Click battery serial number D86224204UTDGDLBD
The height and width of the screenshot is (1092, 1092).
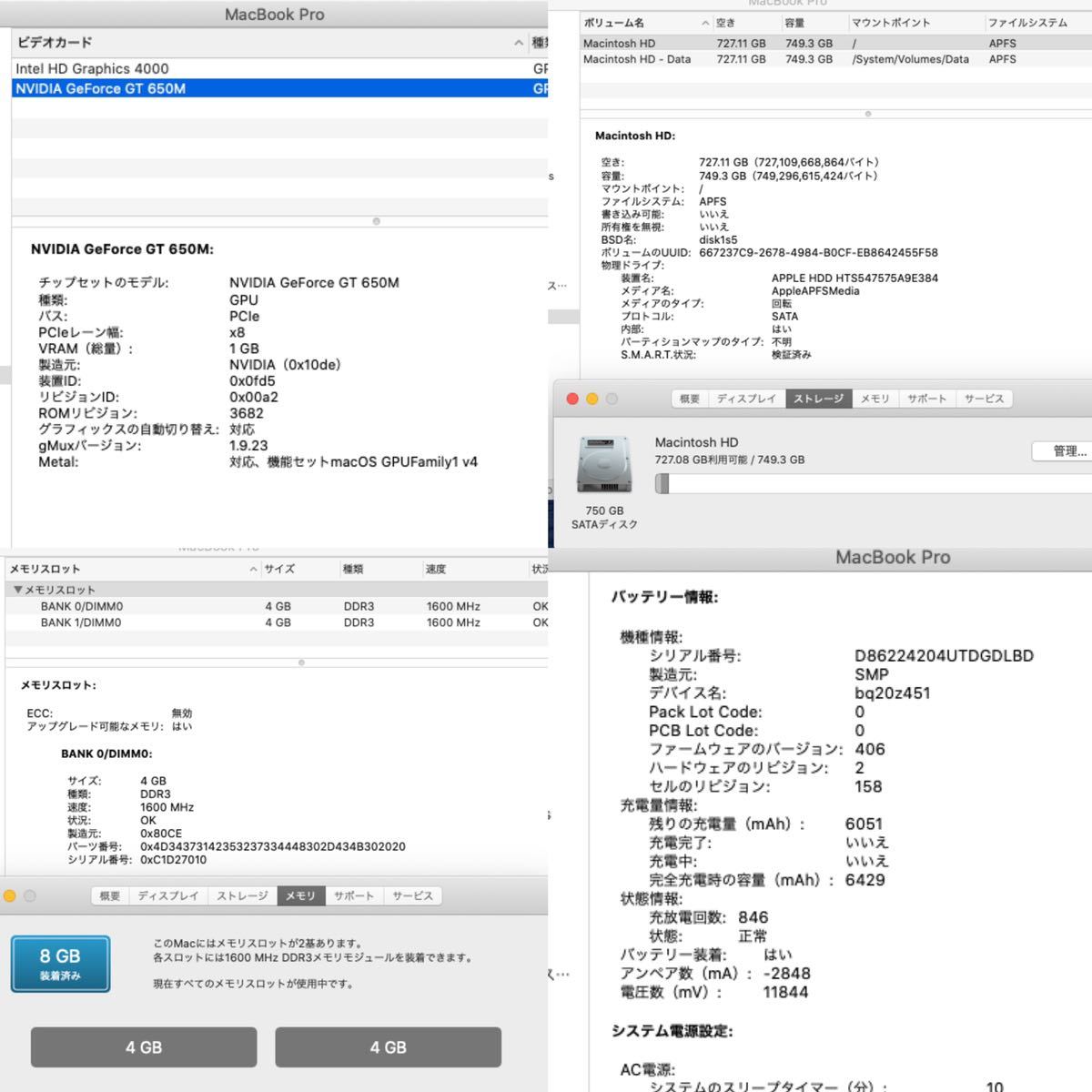tap(944, 656)
